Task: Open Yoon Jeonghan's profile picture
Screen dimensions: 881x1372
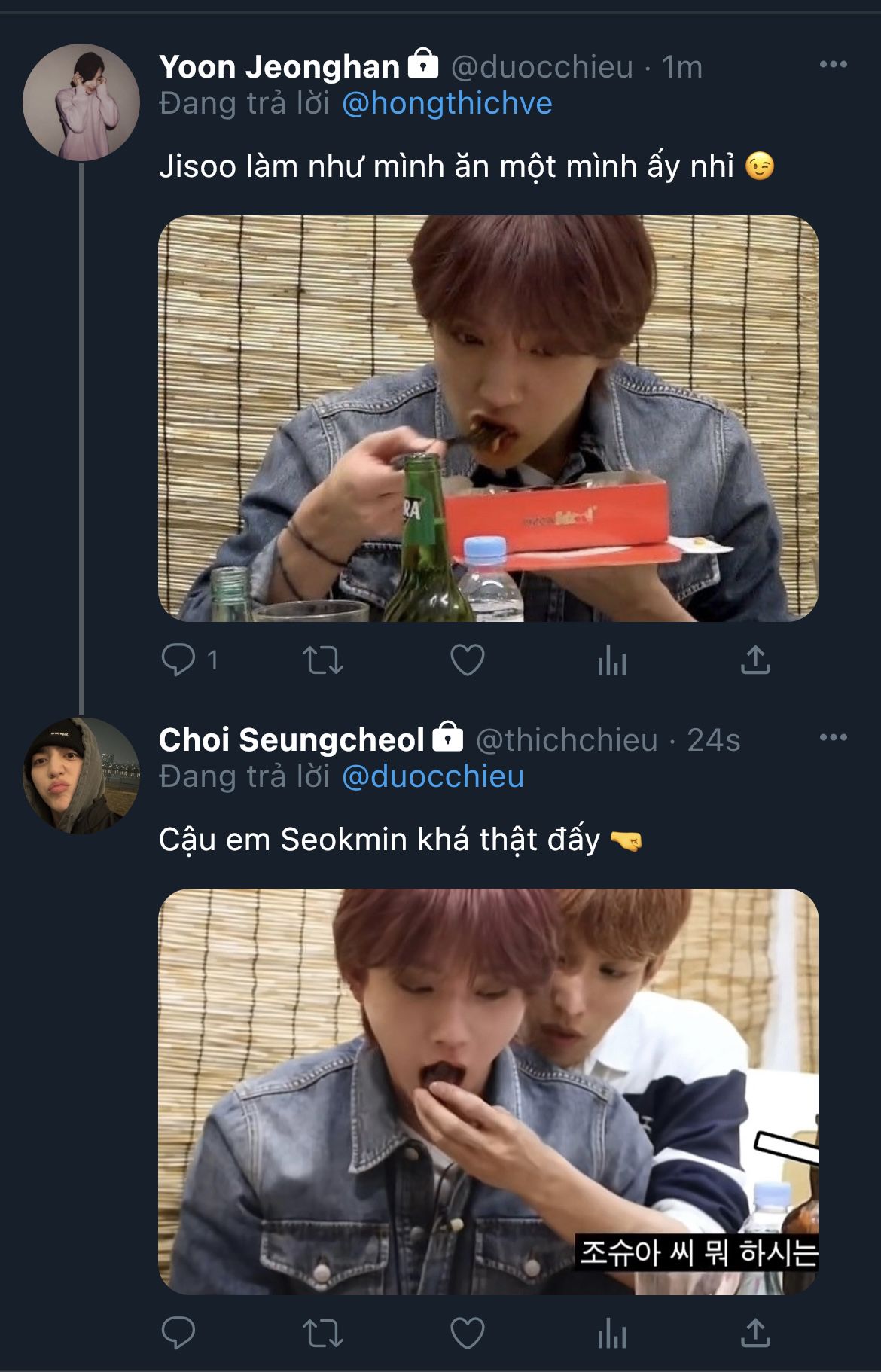Action: point(81,102)
